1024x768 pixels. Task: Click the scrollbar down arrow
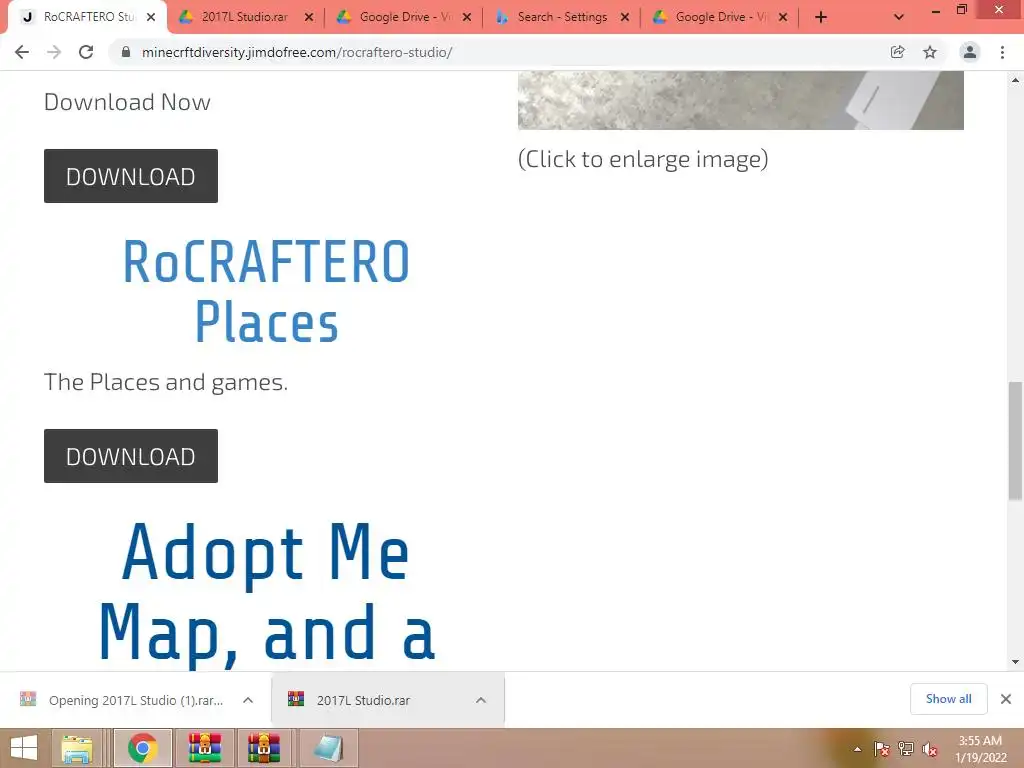[1016, 662]
